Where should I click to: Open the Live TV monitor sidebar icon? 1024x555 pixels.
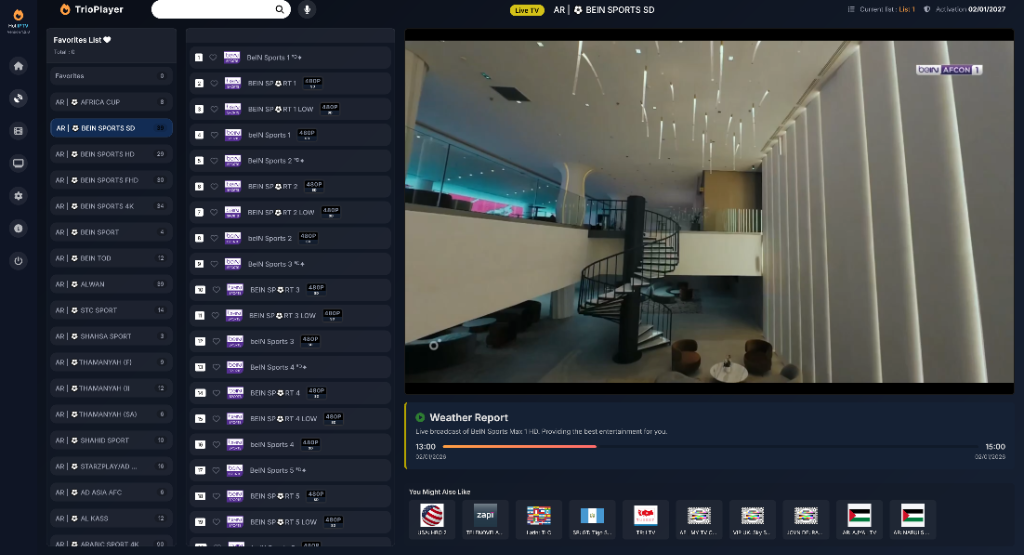pyautogui.click(x=18, y=163)
